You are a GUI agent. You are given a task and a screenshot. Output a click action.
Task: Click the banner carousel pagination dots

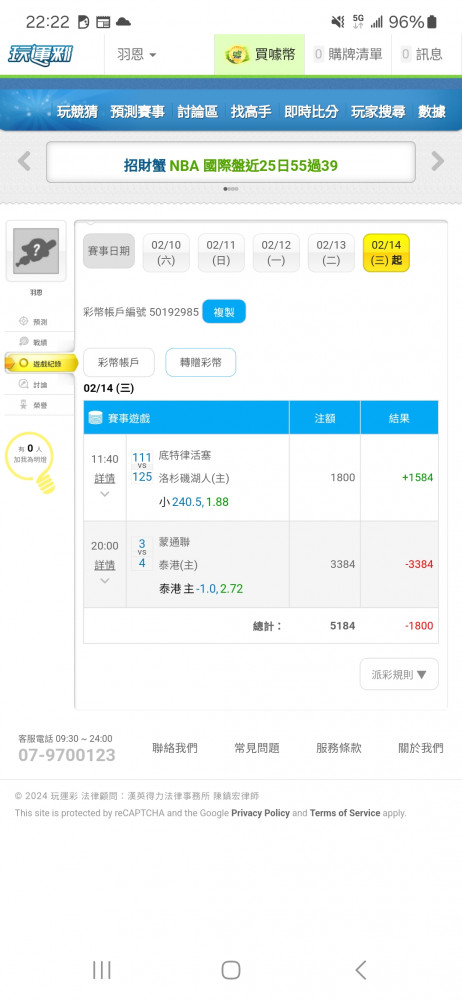[231, 189]
